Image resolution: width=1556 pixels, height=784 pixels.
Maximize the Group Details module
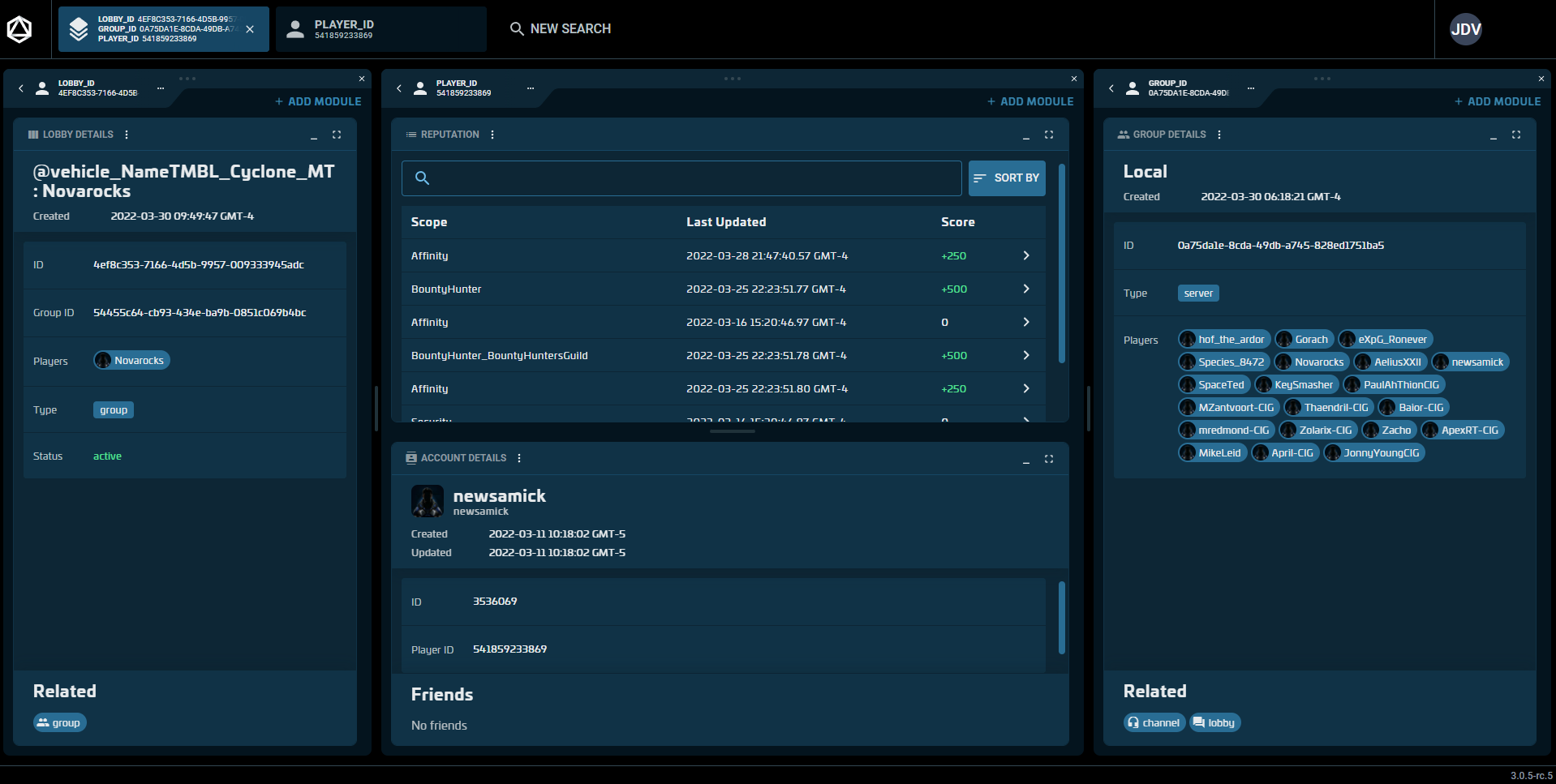(x=1515, y=135)
